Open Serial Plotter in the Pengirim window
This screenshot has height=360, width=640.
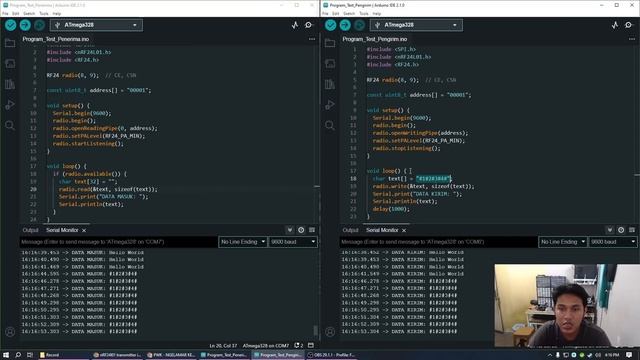pyautogui.click(x=615, y=25)
